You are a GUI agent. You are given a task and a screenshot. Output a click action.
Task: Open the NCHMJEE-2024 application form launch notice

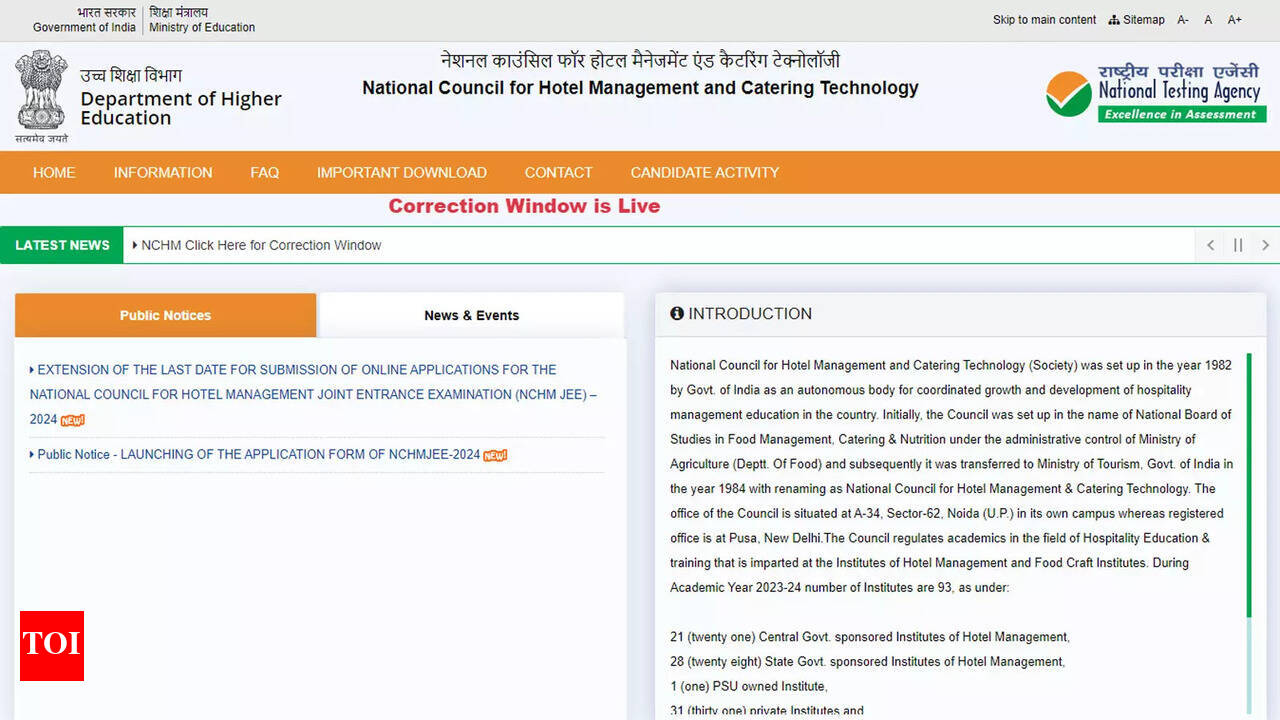coord(258,454)
